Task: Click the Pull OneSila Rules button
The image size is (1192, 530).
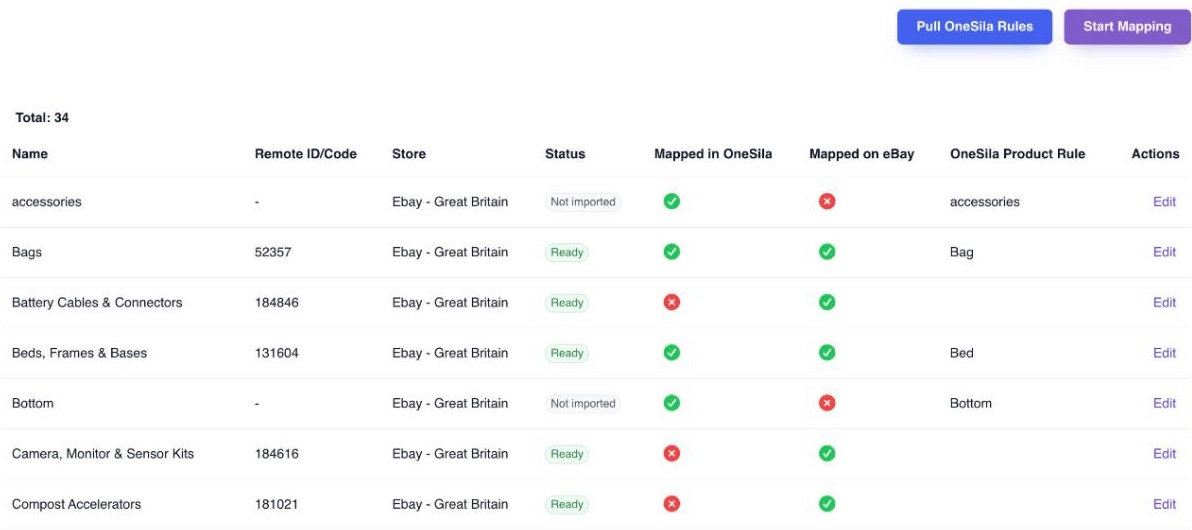Action: coord(975,27)
